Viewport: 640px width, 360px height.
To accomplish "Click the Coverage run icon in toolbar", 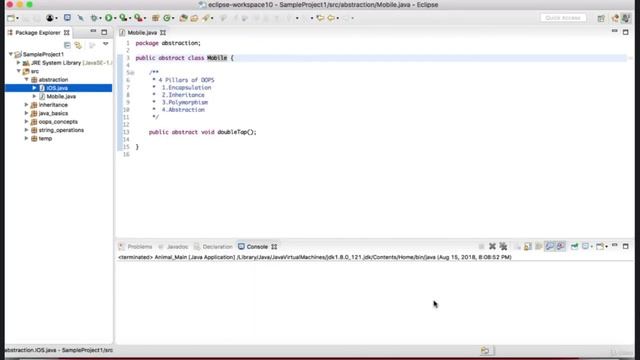I will 123,18.
